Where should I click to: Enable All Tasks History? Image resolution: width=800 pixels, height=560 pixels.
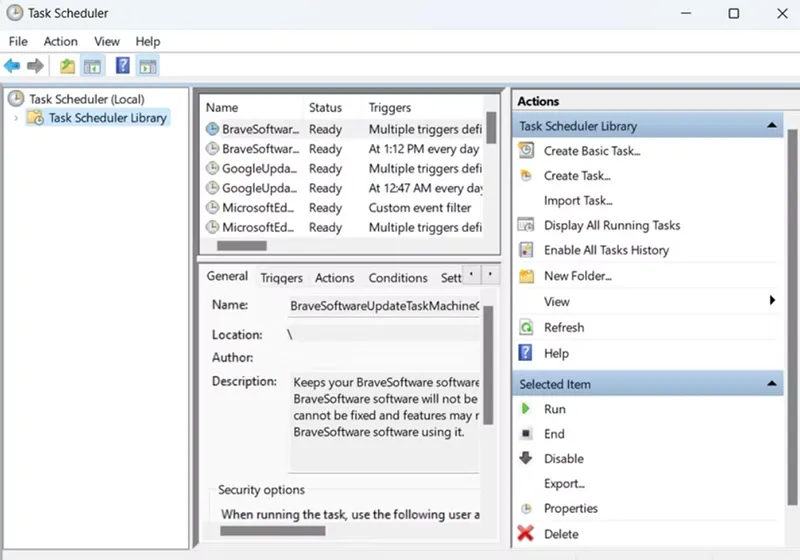pos(606,250)
